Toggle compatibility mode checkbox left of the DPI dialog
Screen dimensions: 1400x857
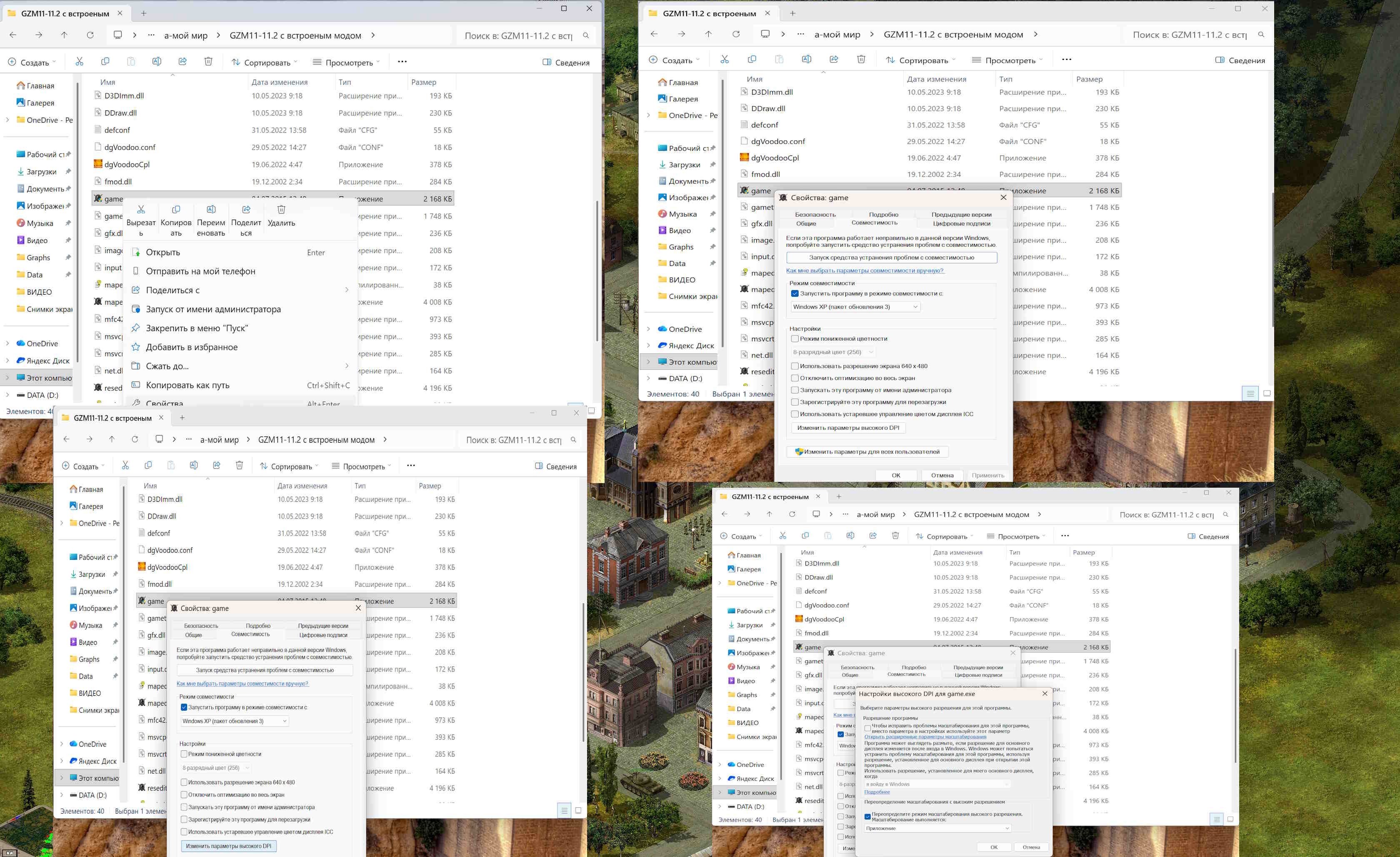click(x=841, y=734)
